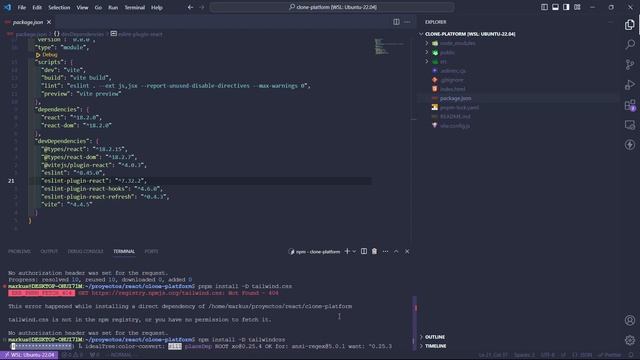
Task: Click the terminal scrollbar
Action: coord(414,322)
